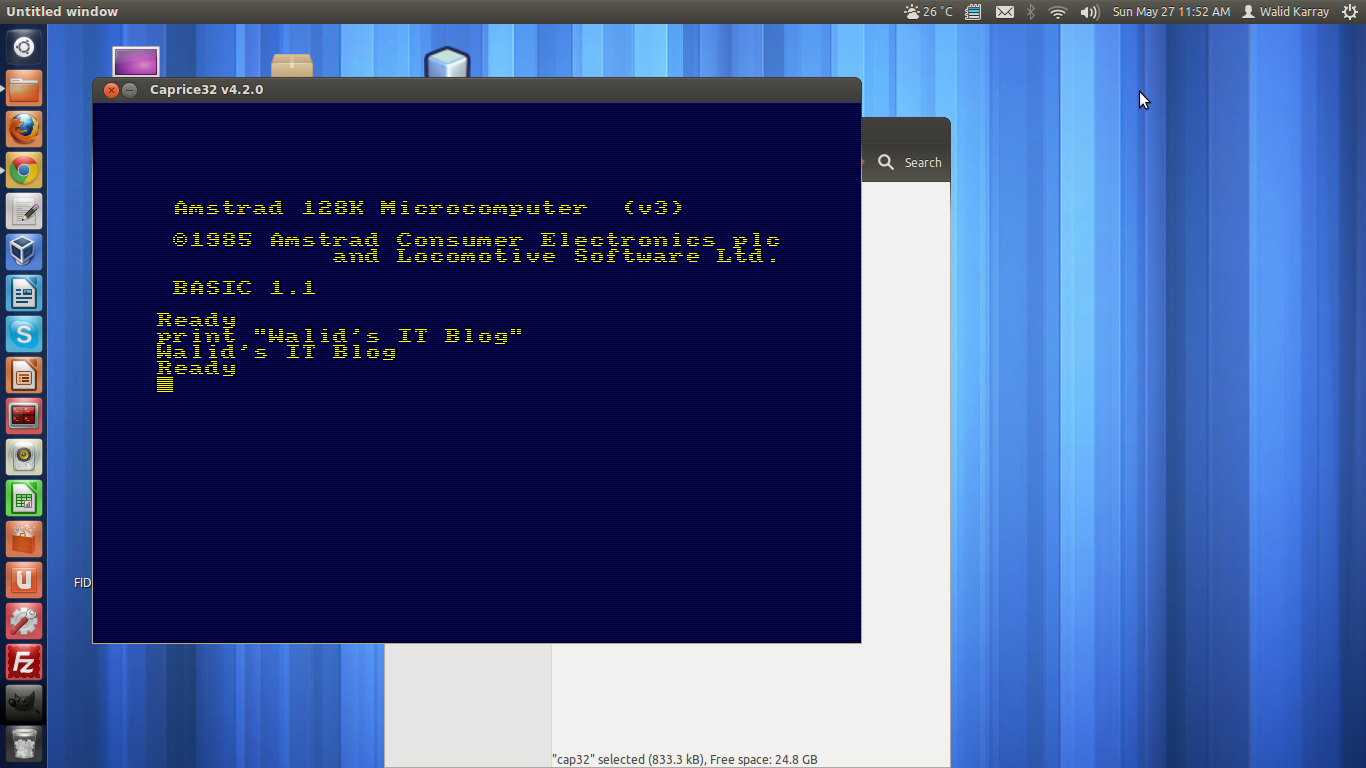Click the "cap32" selected status text
1366x768 pixels.
click(x=684, y=760)
